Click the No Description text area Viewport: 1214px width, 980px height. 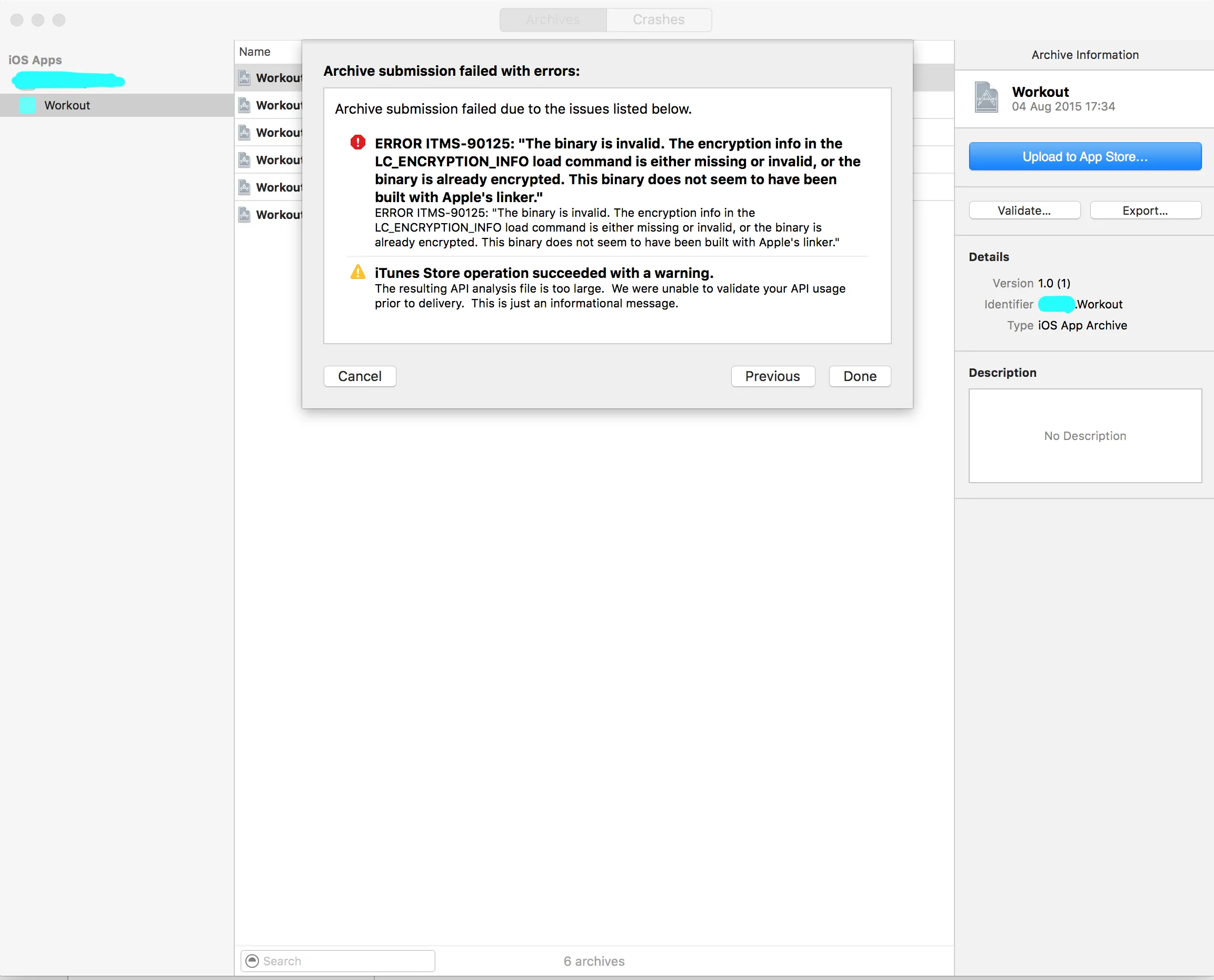point(1084,435)
